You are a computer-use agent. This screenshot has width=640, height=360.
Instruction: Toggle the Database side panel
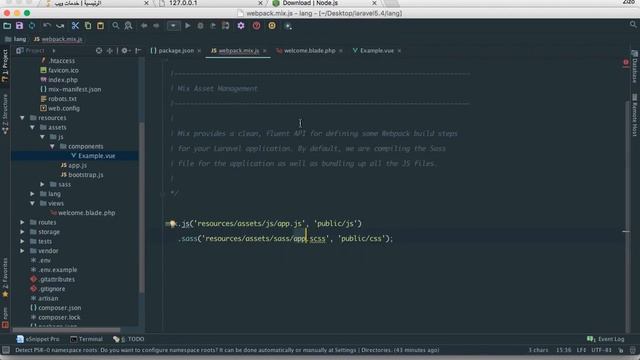point(635,67)
